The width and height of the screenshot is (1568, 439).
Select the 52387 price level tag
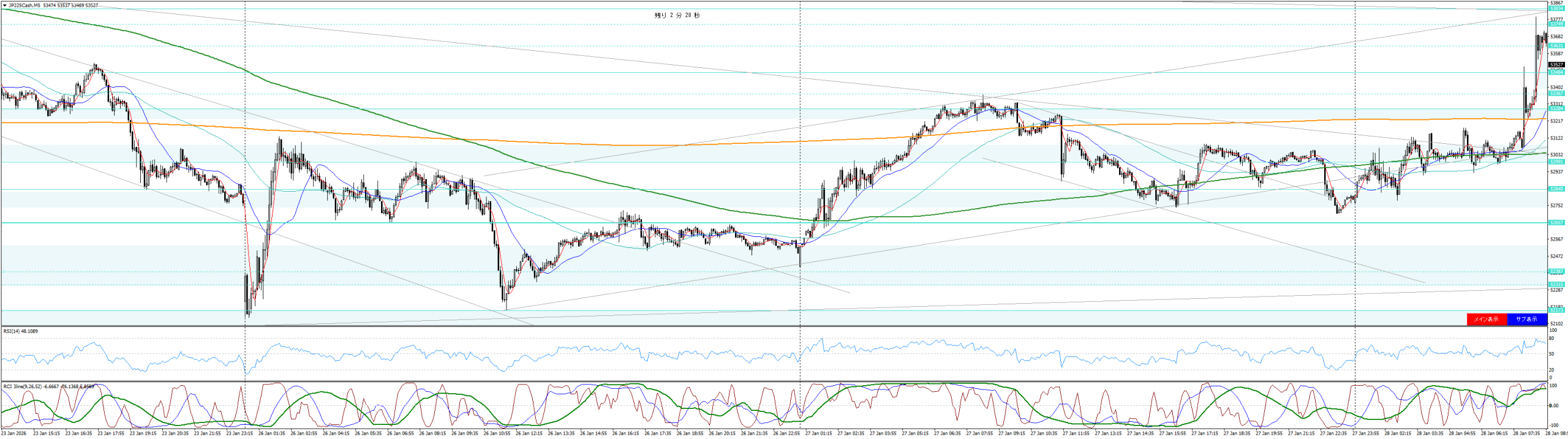(1556, 271)
